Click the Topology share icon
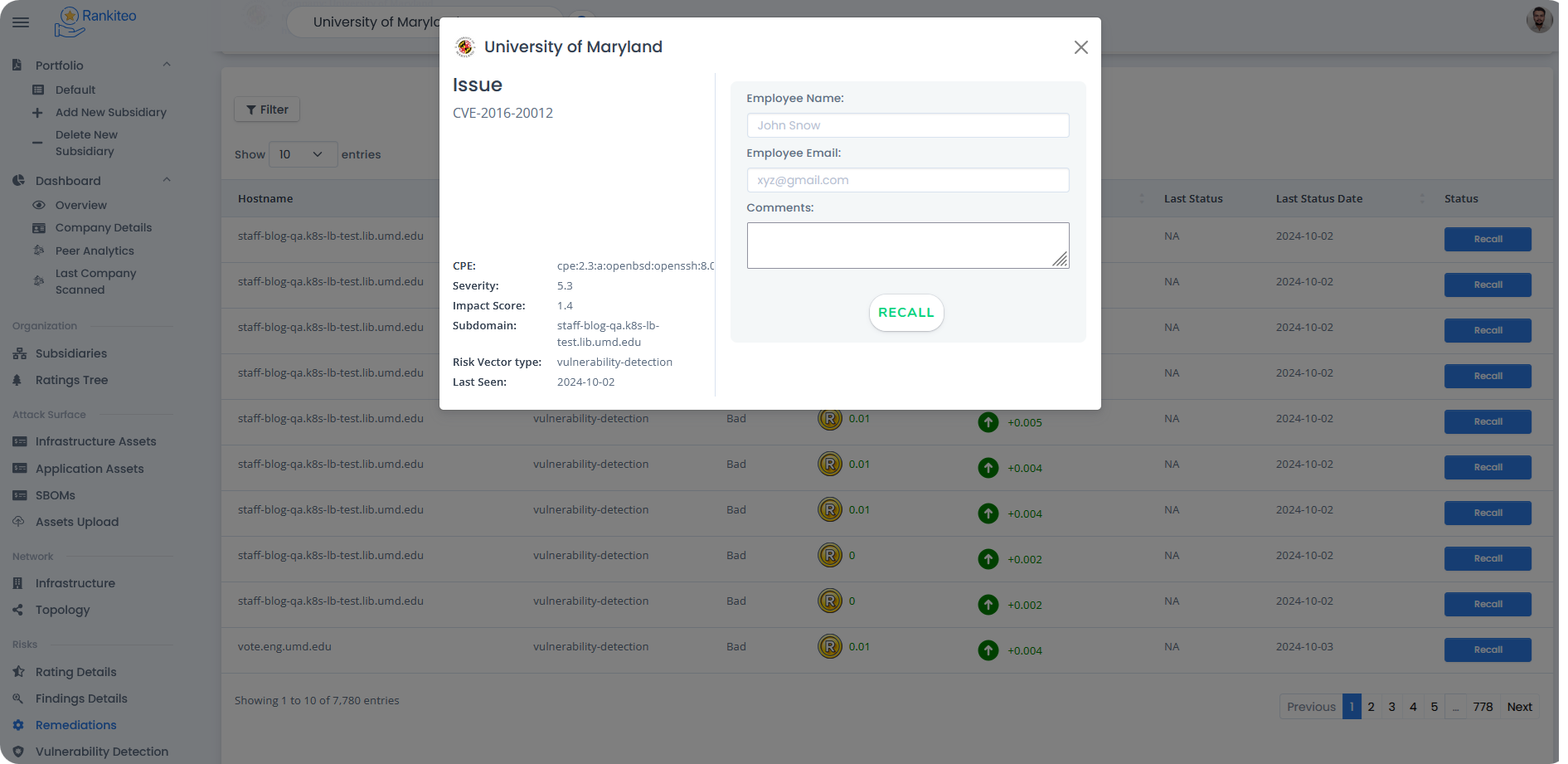 tap(18, 610)
